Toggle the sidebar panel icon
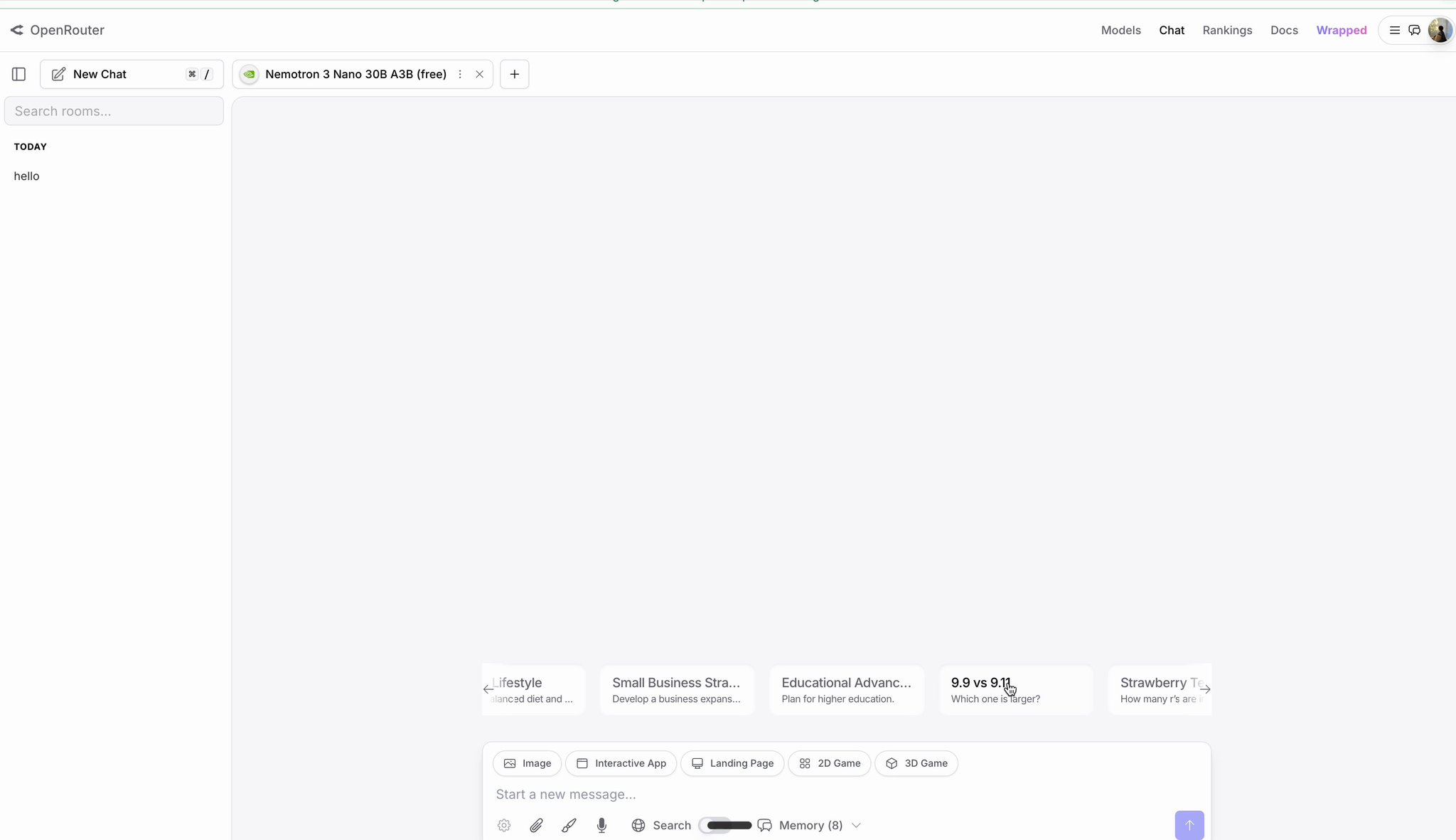The height and width of the screenshot is (840, 1456). click(x=19, y=74)
